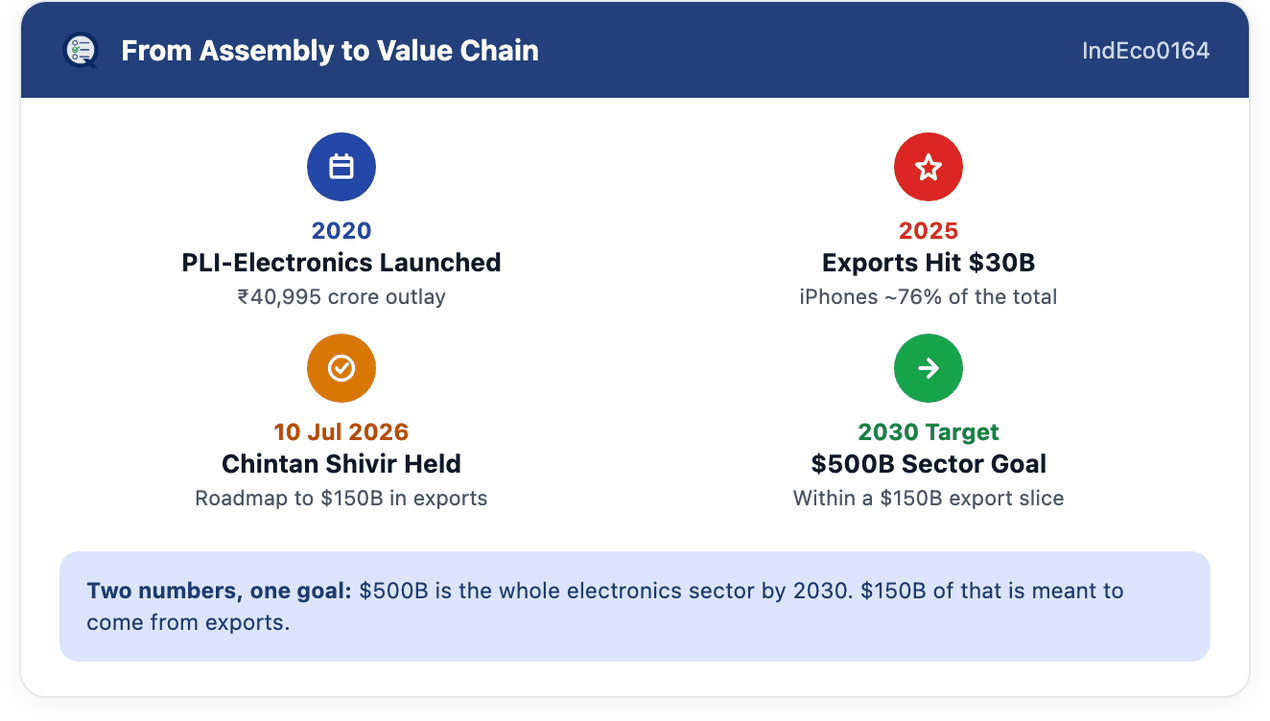Image resolution: width=1270 pixels, height=721 pixels.
Task: Open the PLI-Electronics Launched heading
Action: click(341, 263)
